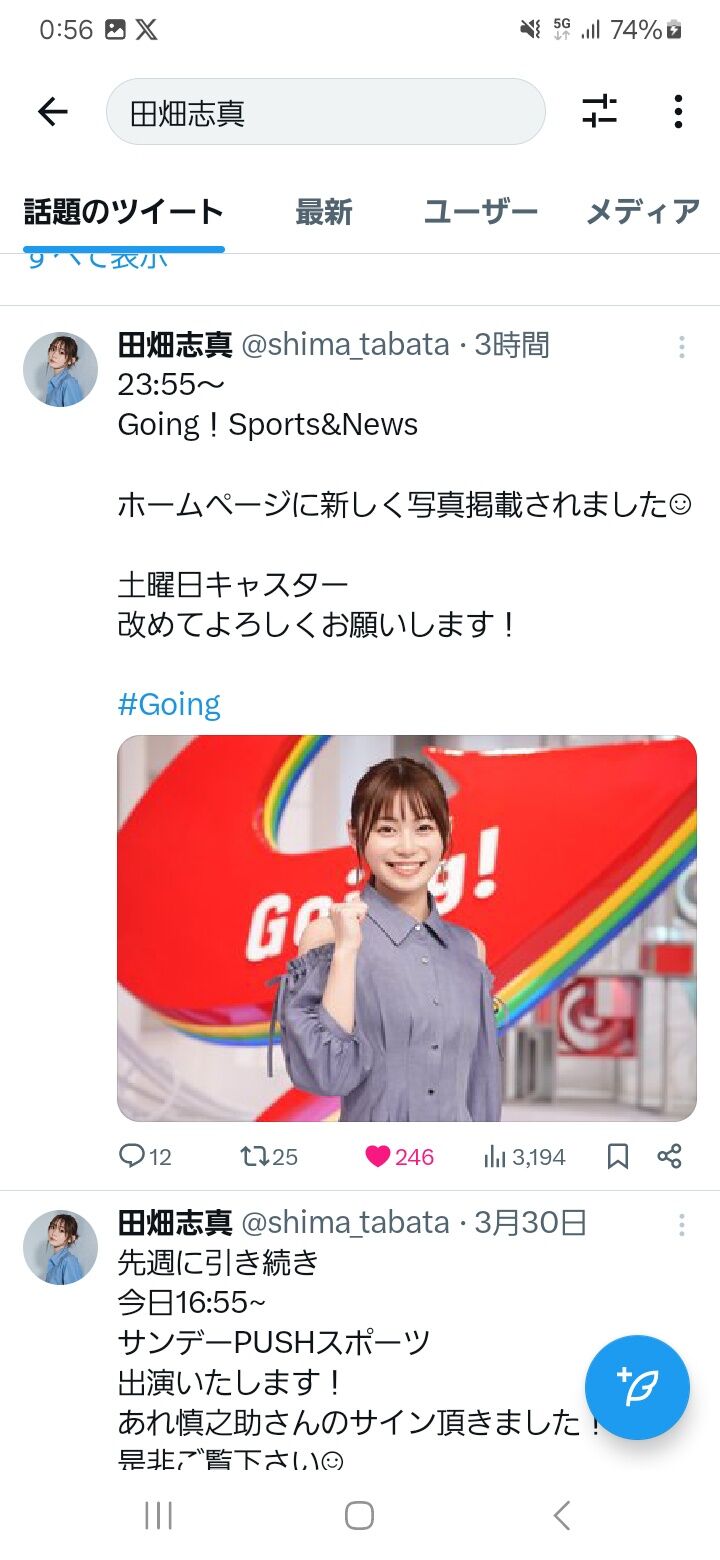The width and height of the screenshot is (720, 1560).
Task: Switch to the ユーザー tab
Action: click(481, 212)
